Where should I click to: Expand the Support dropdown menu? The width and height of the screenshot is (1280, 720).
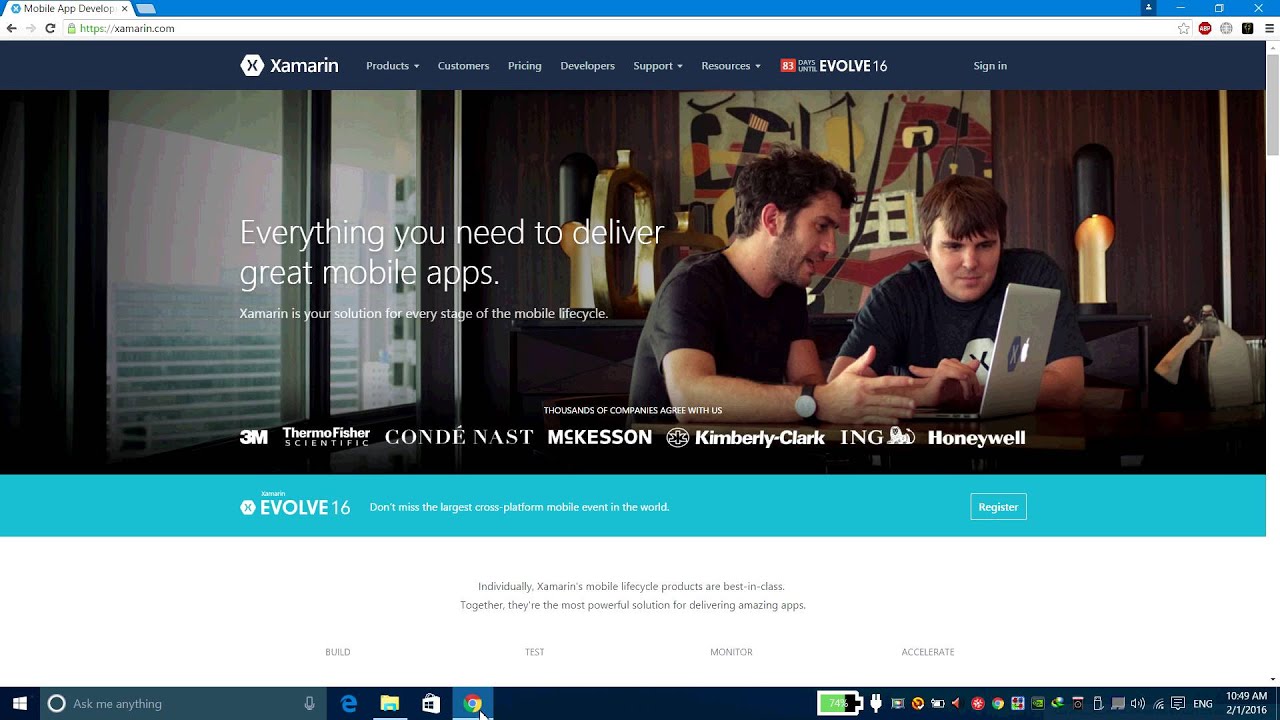coord(658,66)
